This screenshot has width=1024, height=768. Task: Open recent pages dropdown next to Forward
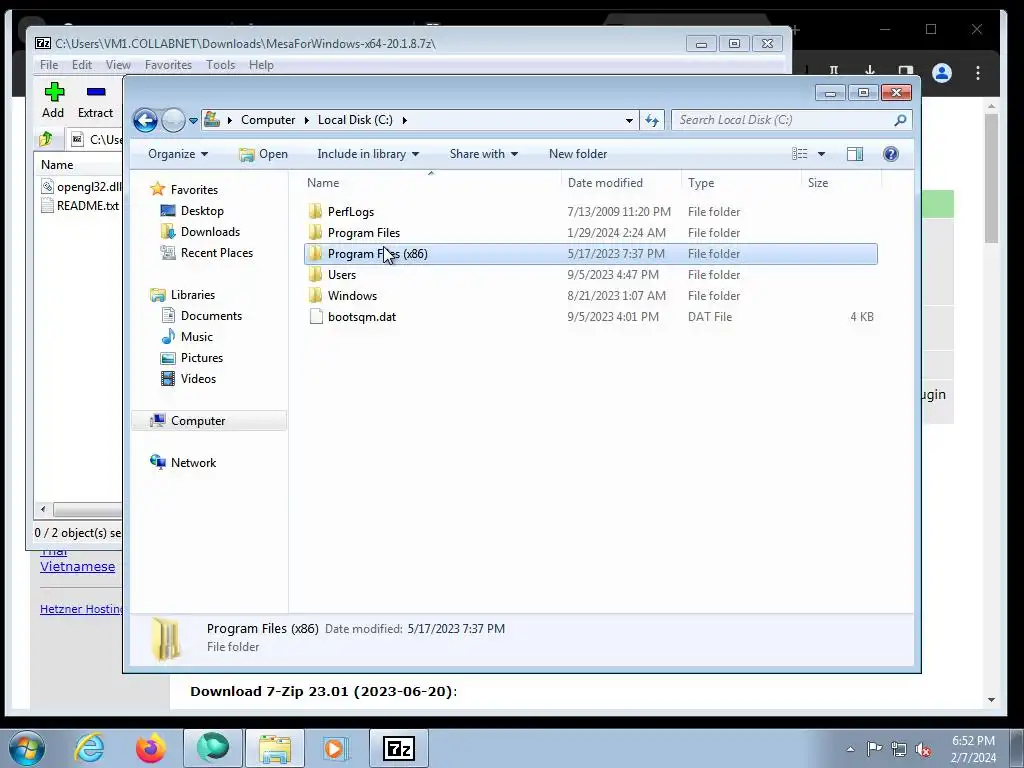[193, 120]
